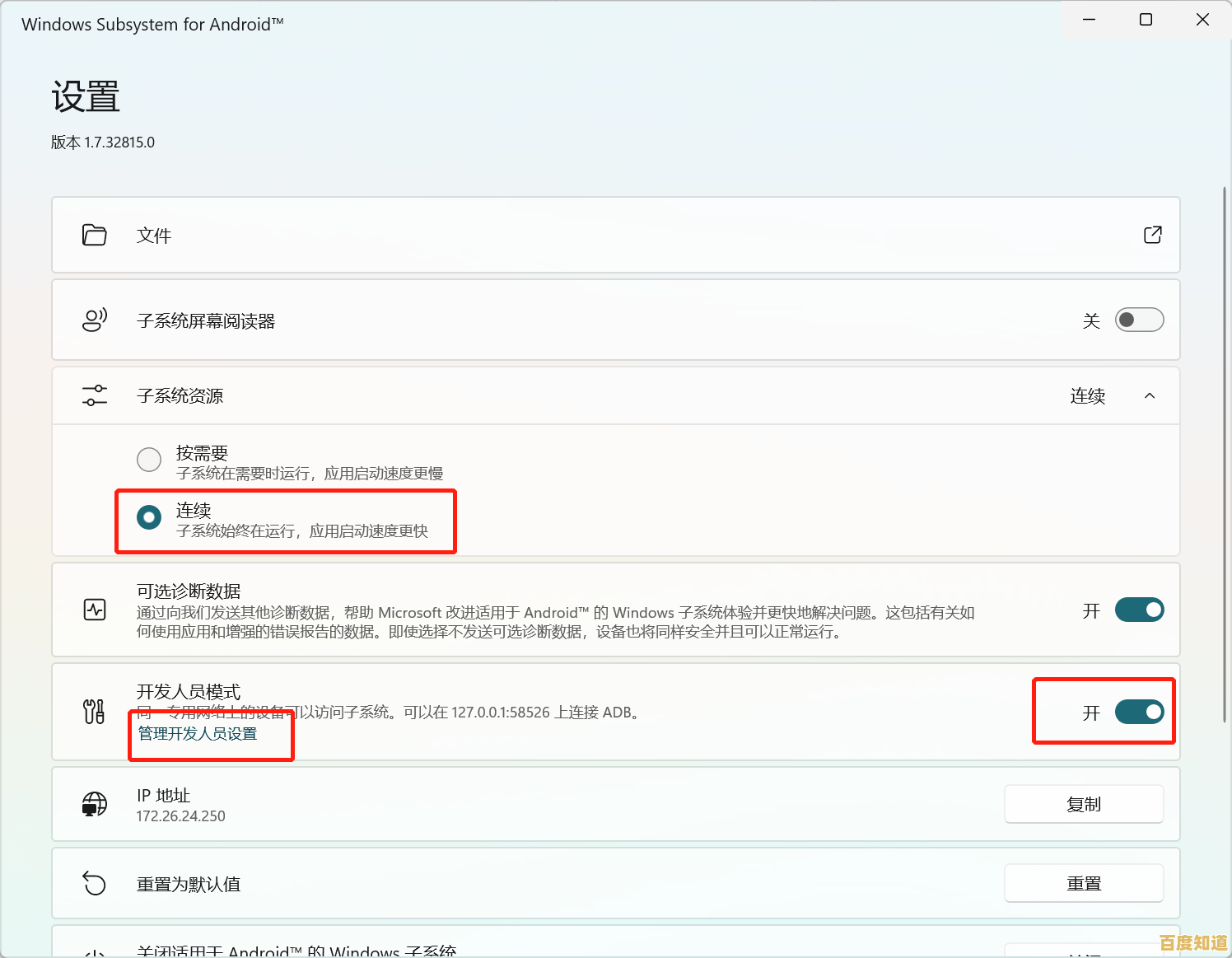
Task: Click the sliders icon for 子系统资源
Action: point(94,395)
